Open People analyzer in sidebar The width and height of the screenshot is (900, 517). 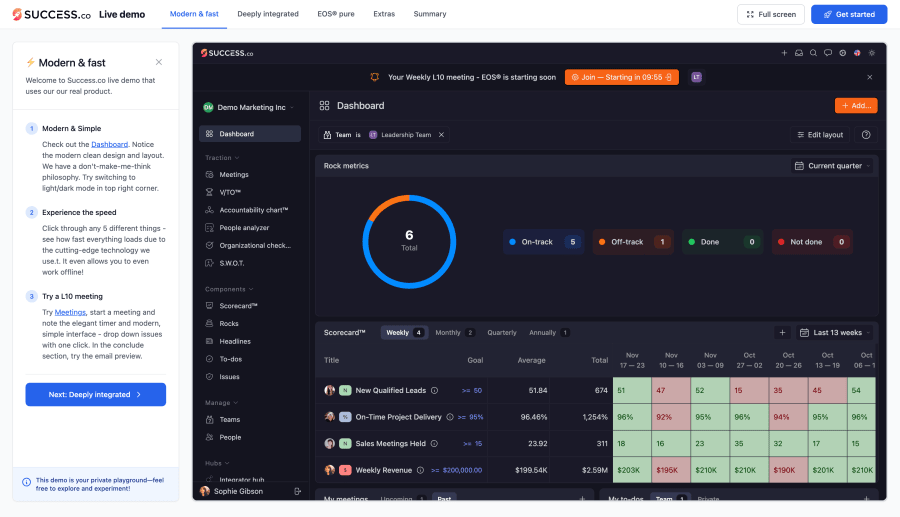click(x=250, y=228)
